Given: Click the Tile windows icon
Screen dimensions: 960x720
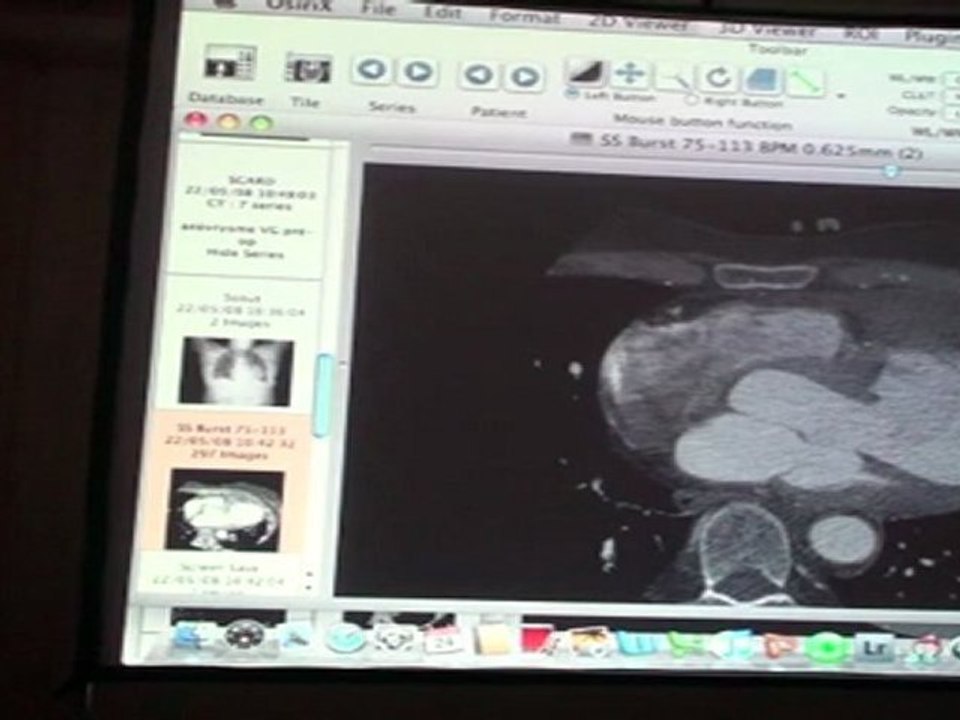Looking at the screenshot, I should pos(309,69).
